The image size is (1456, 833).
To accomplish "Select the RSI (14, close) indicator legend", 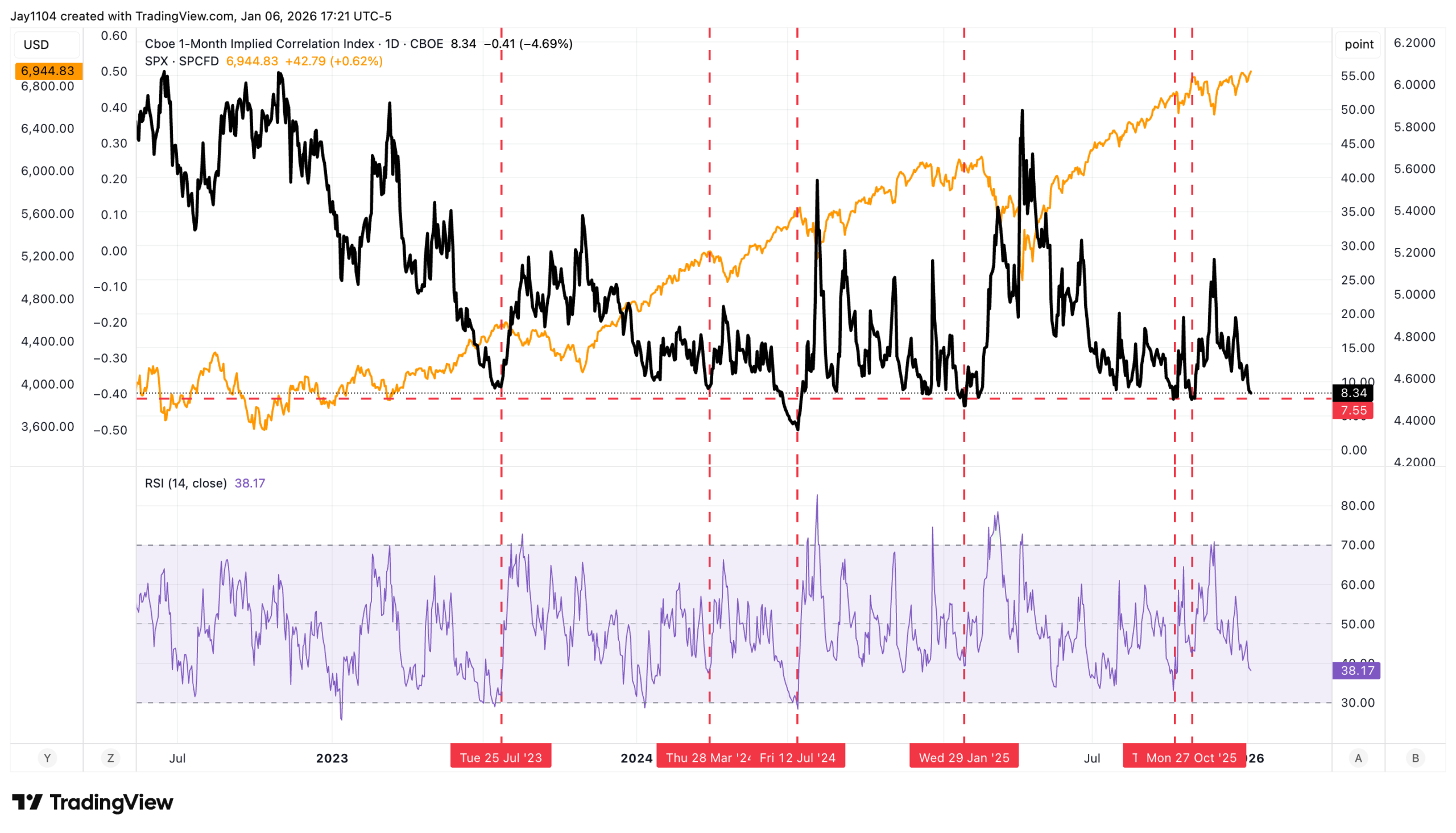I will (x=185, y=484).
